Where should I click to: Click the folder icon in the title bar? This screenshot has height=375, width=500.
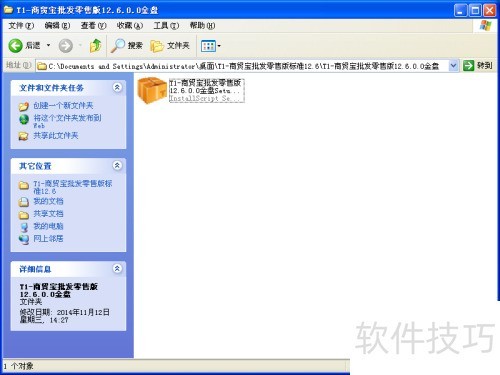pos(8,10)
